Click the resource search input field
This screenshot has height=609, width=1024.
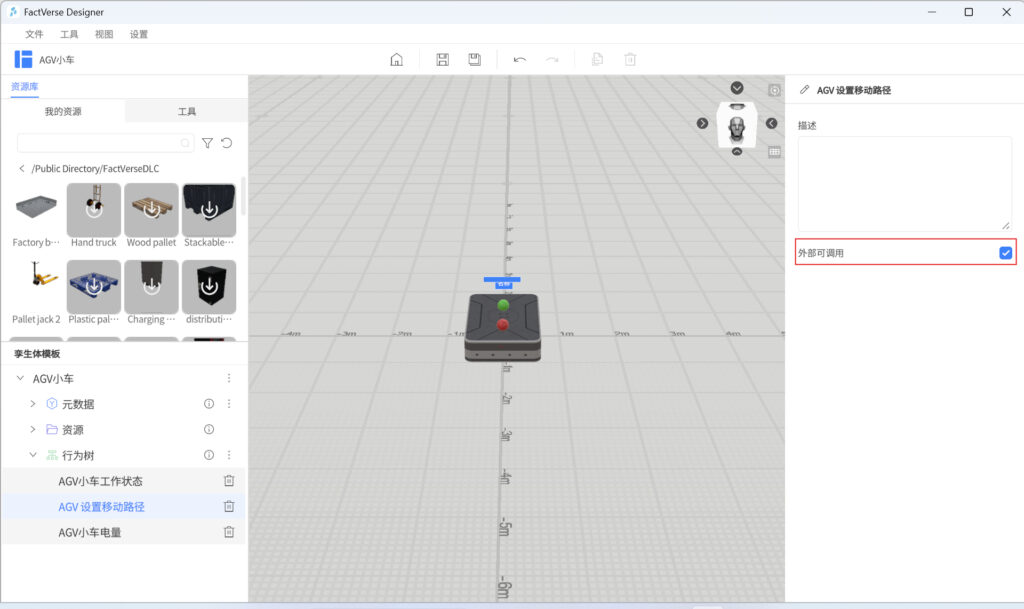coord(104,143)
